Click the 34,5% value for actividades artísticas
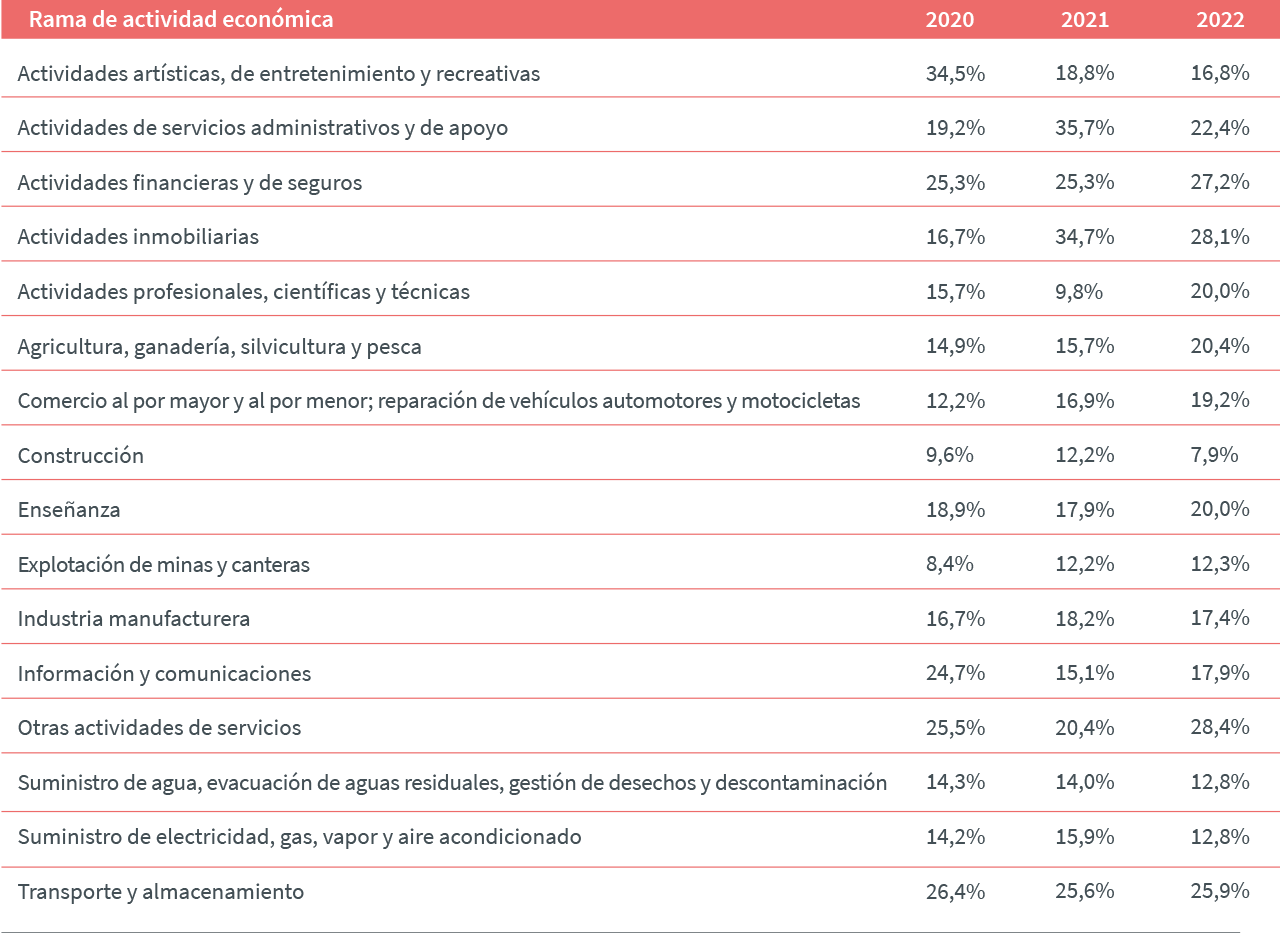Image resolution: width=1280 pixels, height=933 pixels. pos(955,74)
